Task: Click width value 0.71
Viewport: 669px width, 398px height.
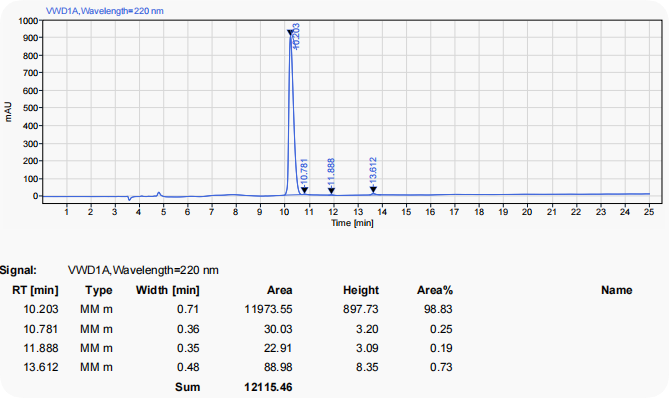Action: (188, 309)
